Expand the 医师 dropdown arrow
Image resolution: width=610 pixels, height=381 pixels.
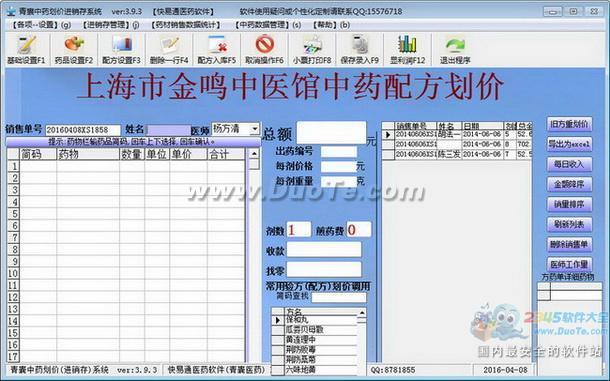click(x=255, y=128)
